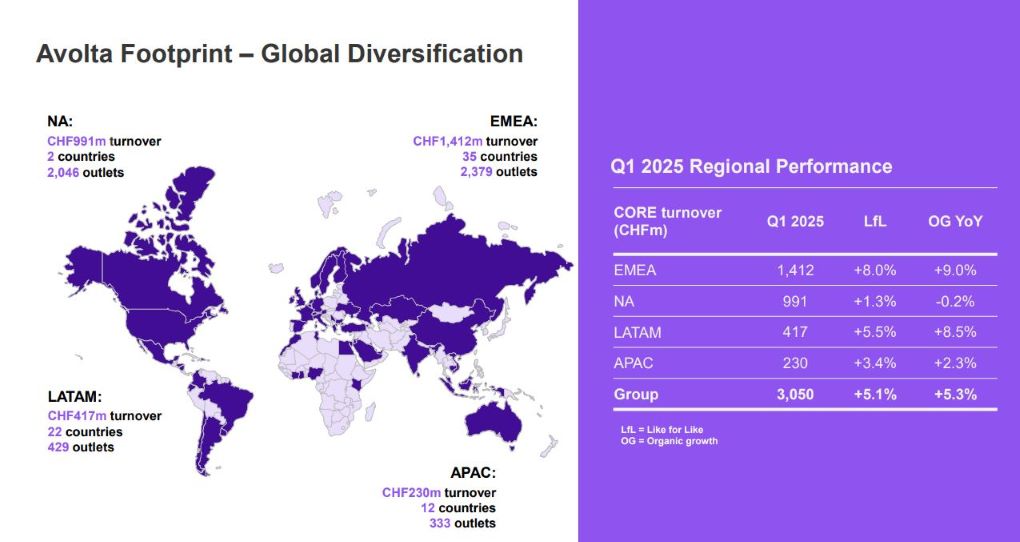
Task: Click '2,379 outlets' text
Action: click(x=498, y=172)
